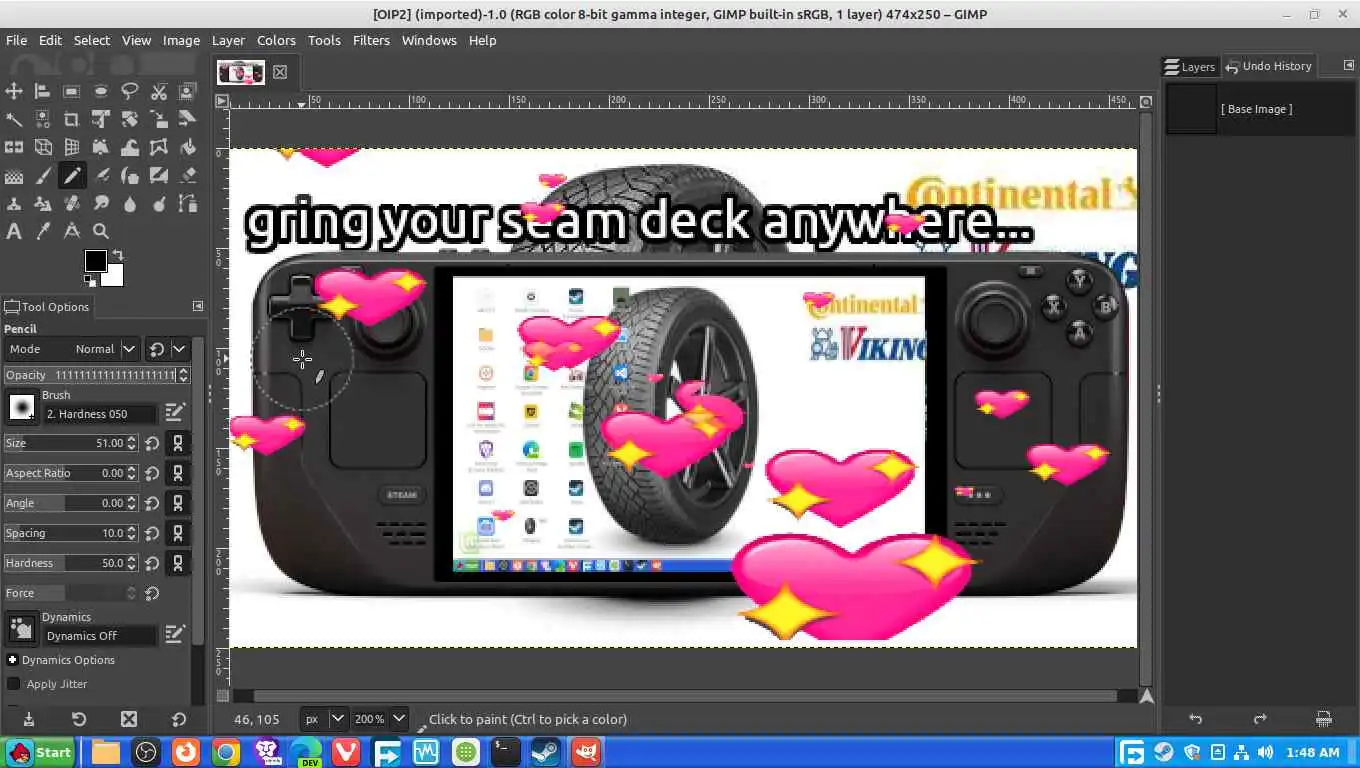The width and height of the screenshot is (1360, 768).
Task: Switch to the Undo History tab
Action: click(x=1268, y=66)
